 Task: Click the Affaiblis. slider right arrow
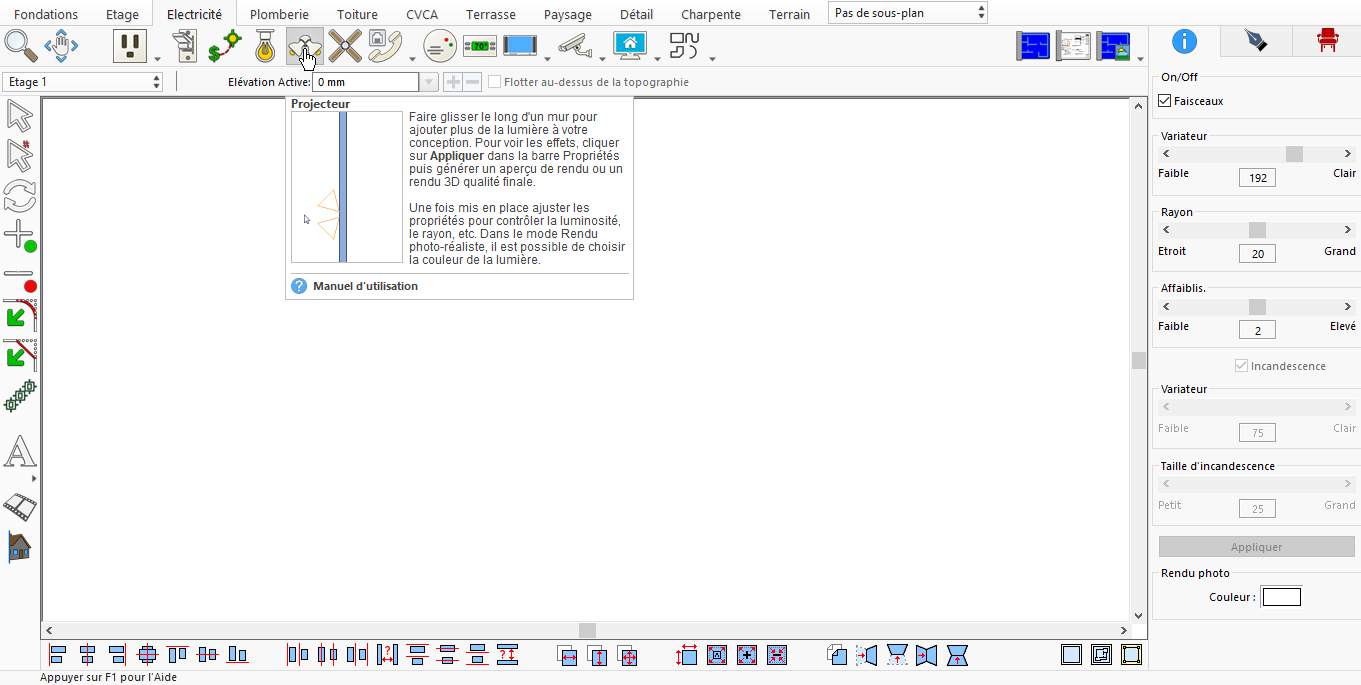[x=1348, y=307]
